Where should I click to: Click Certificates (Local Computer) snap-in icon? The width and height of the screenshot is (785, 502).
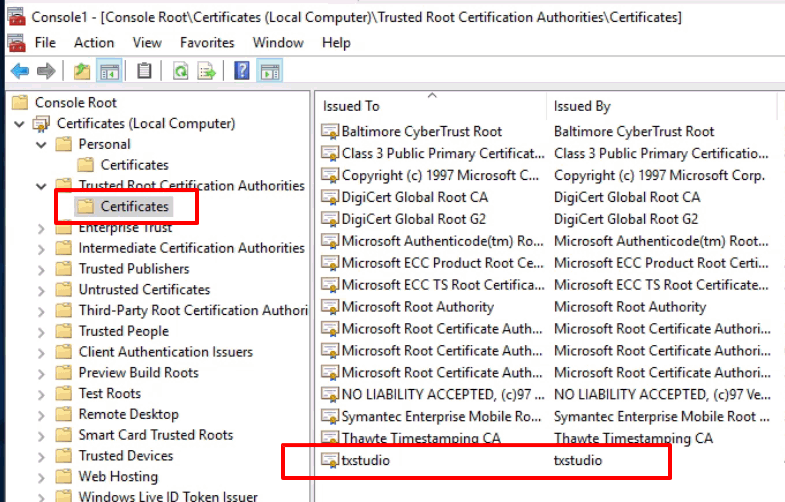tap(42, 124)
